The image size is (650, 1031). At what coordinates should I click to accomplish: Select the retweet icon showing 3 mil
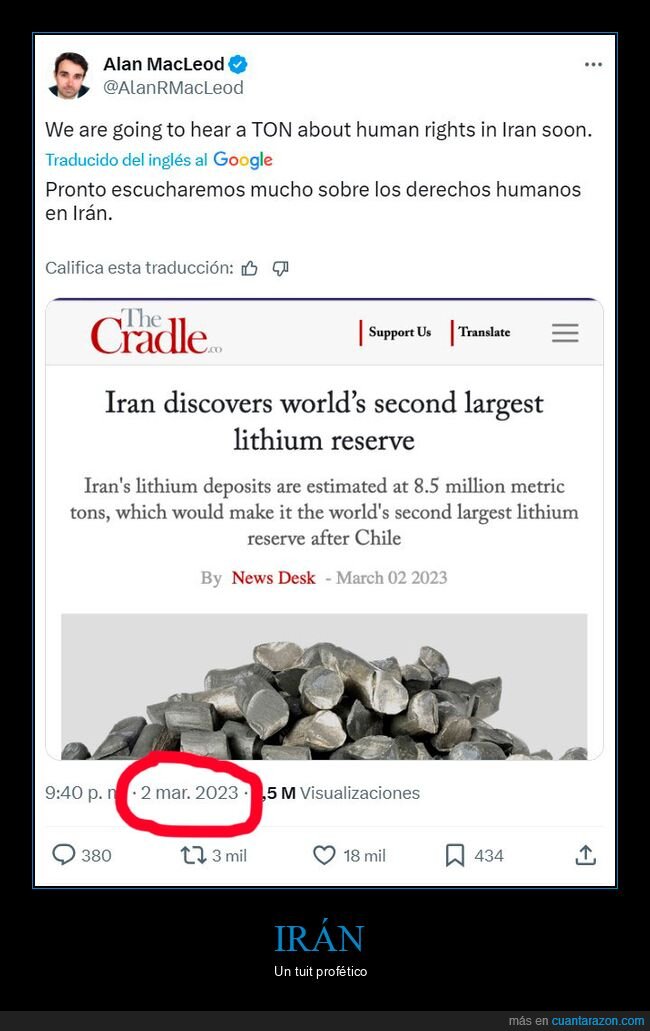click(x=186, y=855)
